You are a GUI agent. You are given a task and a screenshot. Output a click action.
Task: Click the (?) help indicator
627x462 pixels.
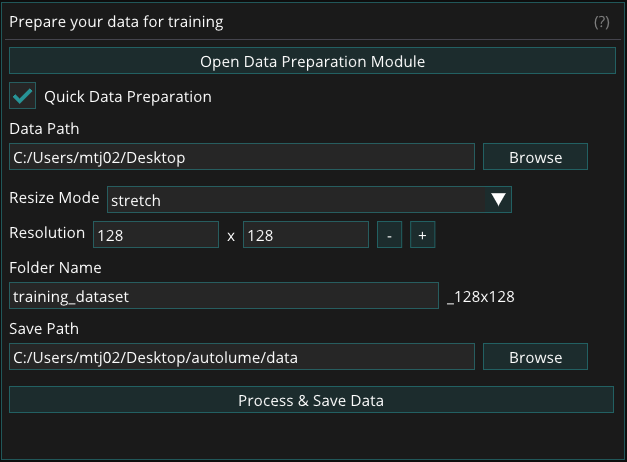pyautogui.click(x=601, y=22)
